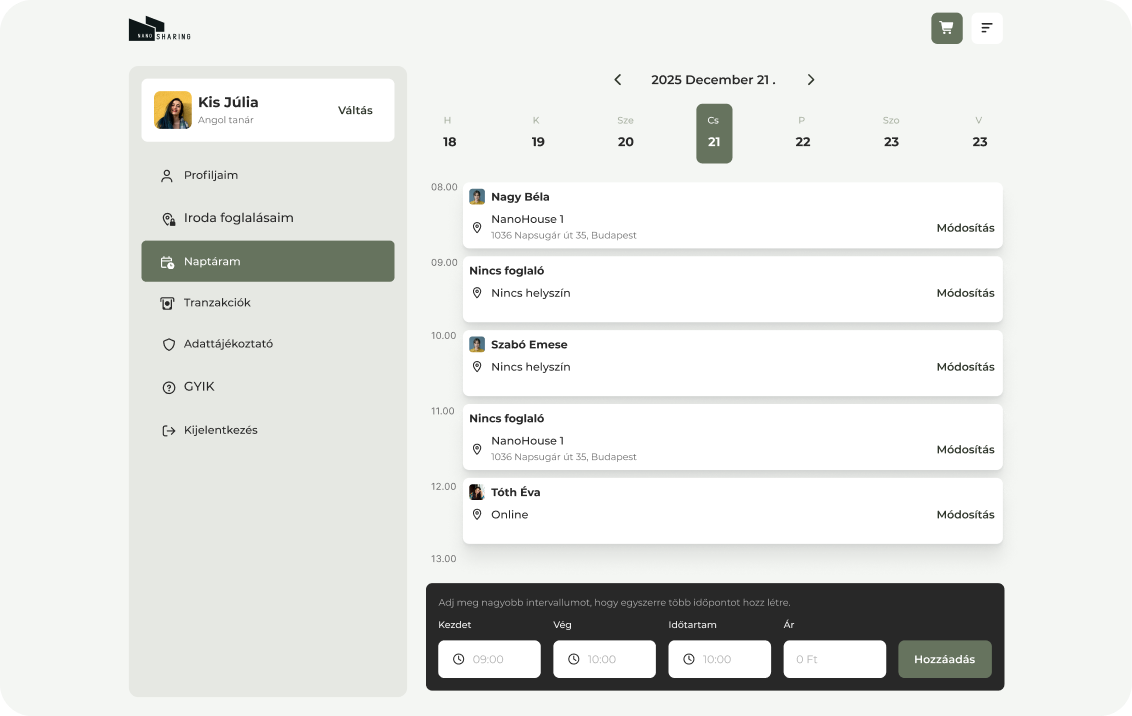Click clock icon in Vég field
Viewport: 1132px width, 716px height.
[574, 659]
